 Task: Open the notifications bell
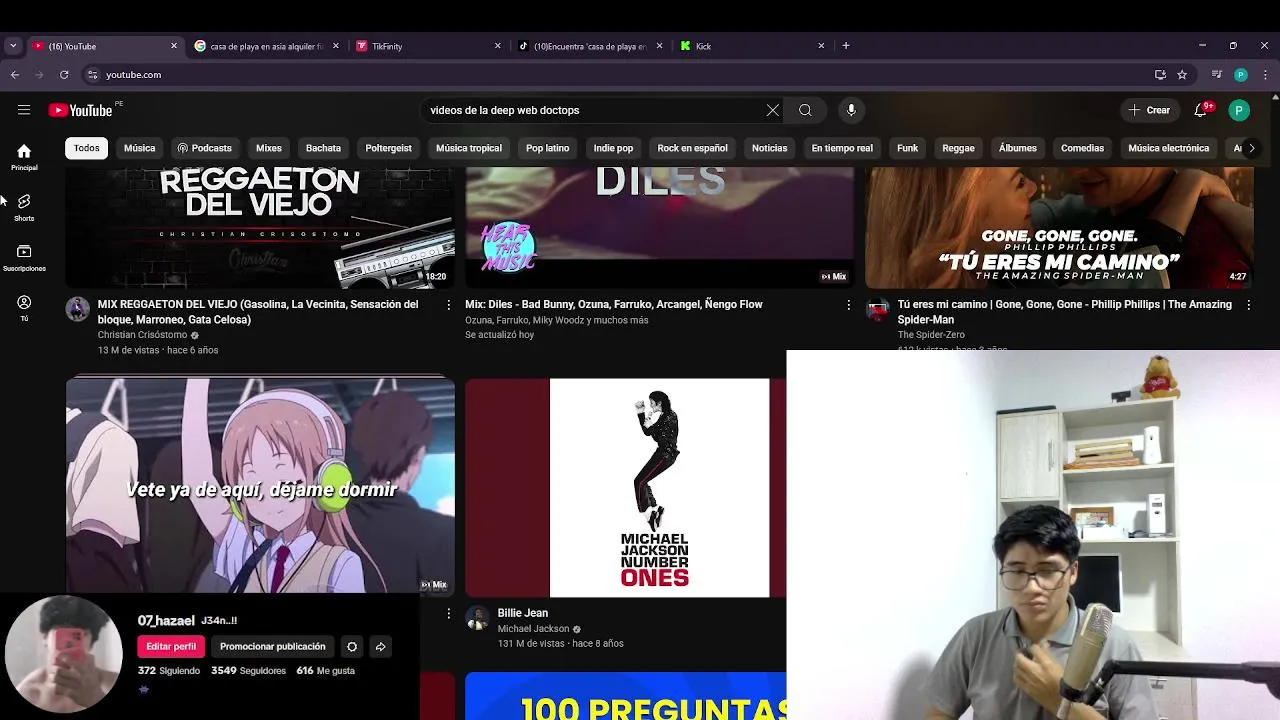pos(1201,110)
